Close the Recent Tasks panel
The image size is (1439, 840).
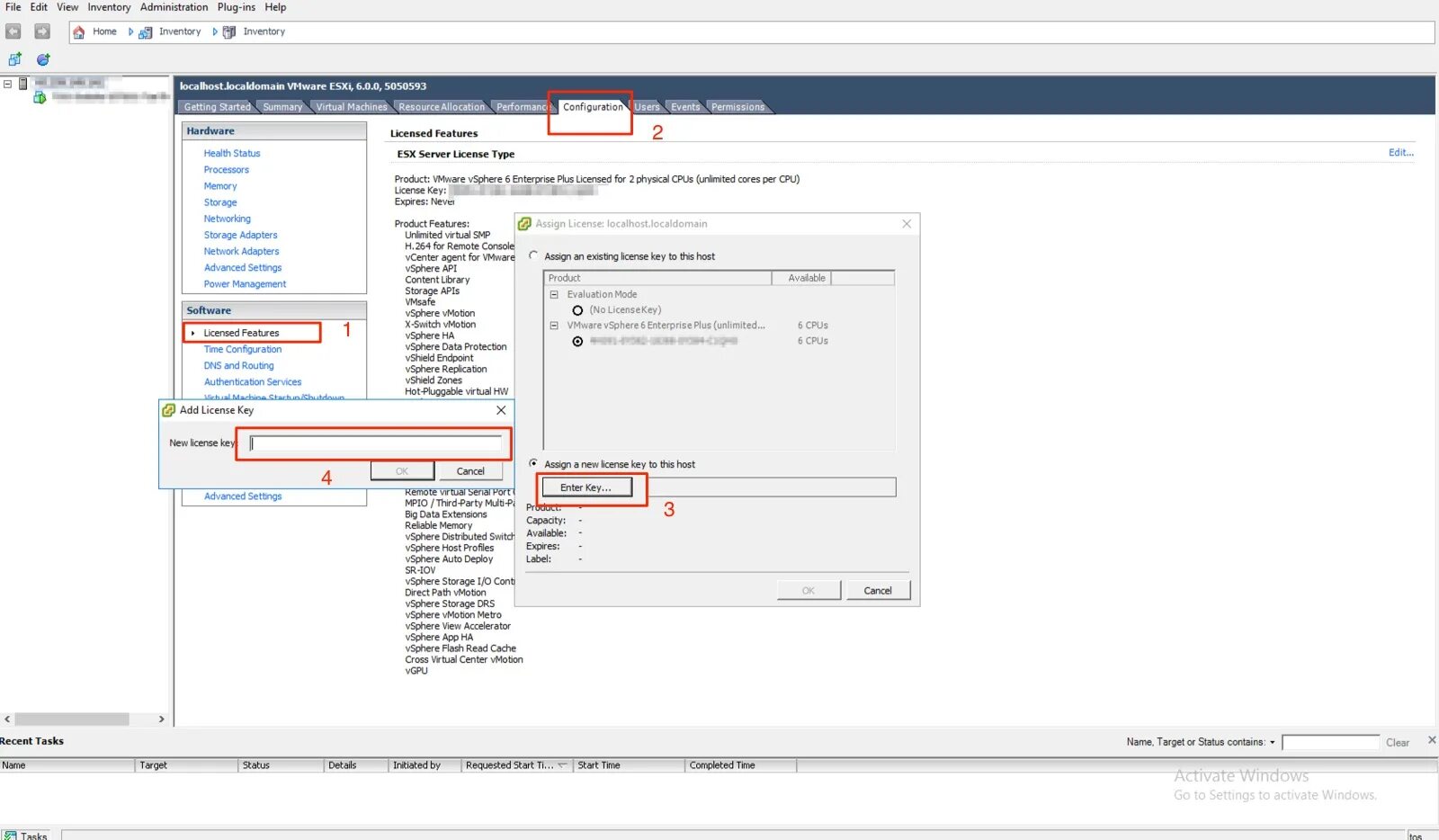pyautogui.click(x=1432, y=740)
